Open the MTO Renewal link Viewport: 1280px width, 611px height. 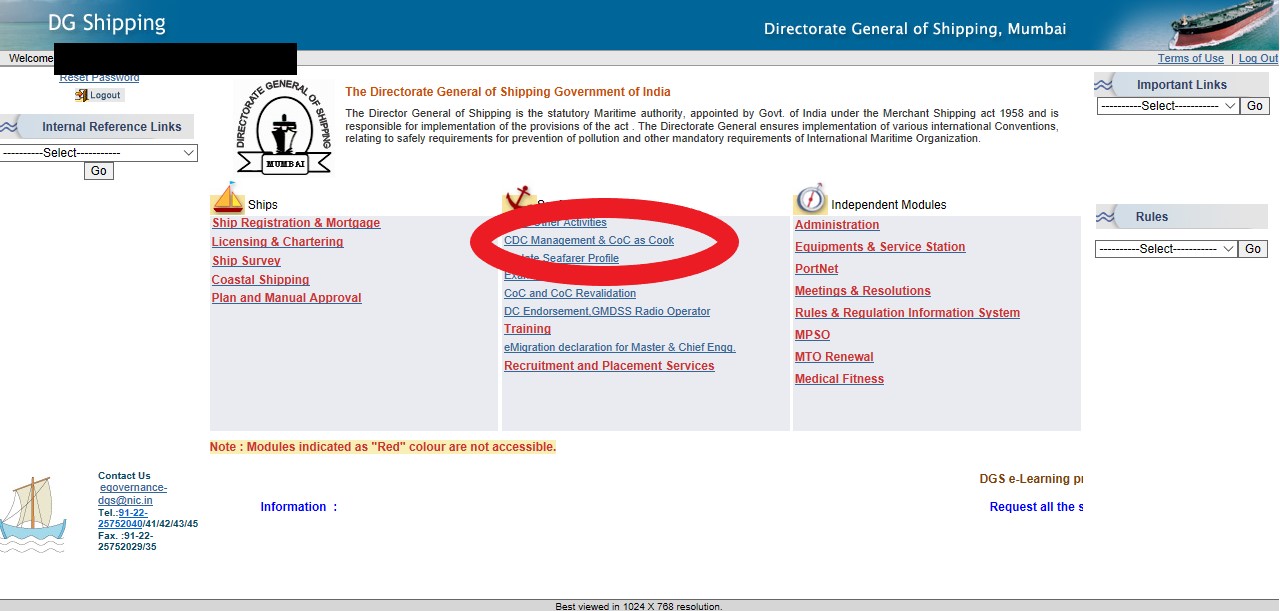click(834, 357)
